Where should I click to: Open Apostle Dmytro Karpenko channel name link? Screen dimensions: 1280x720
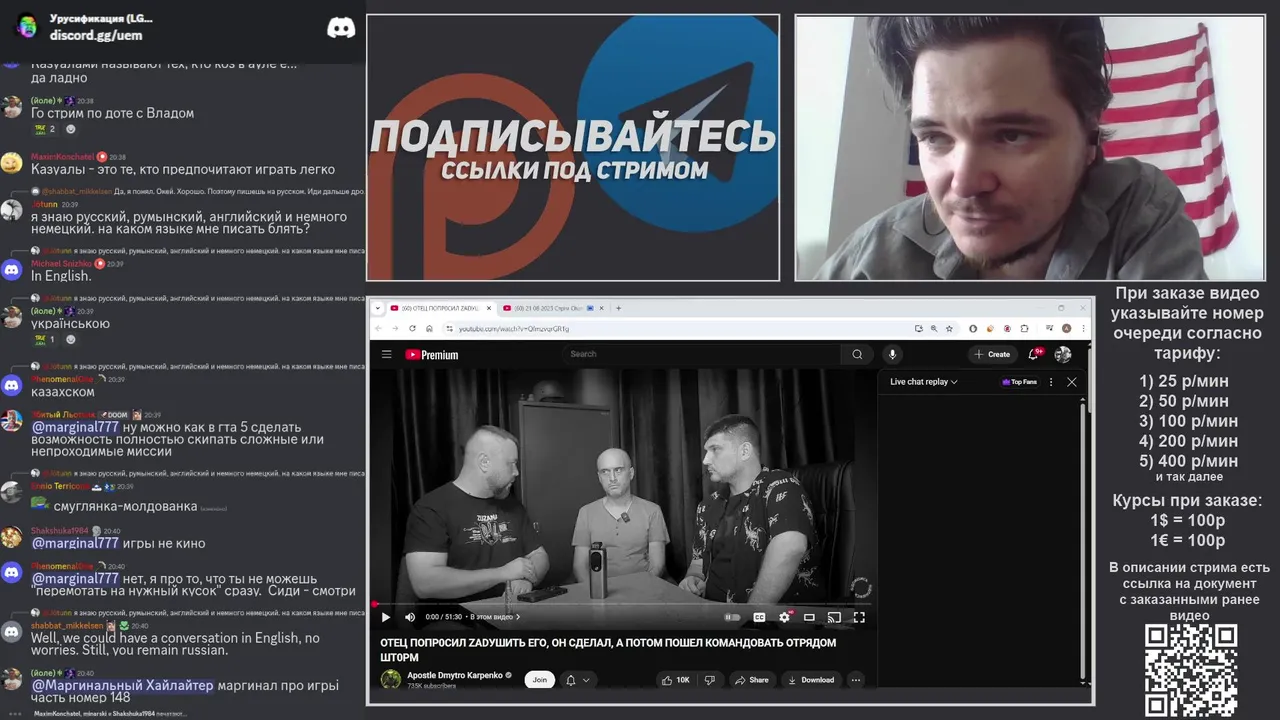click(455, 675)
